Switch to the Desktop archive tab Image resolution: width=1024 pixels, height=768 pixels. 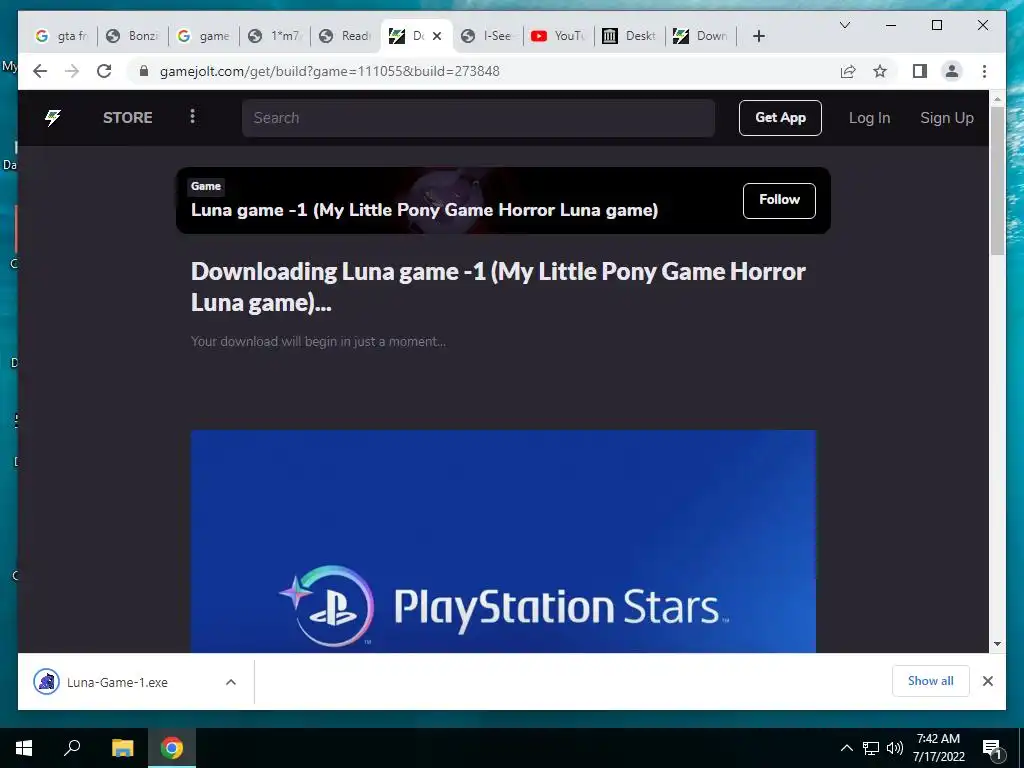click(x=629, y=36)
